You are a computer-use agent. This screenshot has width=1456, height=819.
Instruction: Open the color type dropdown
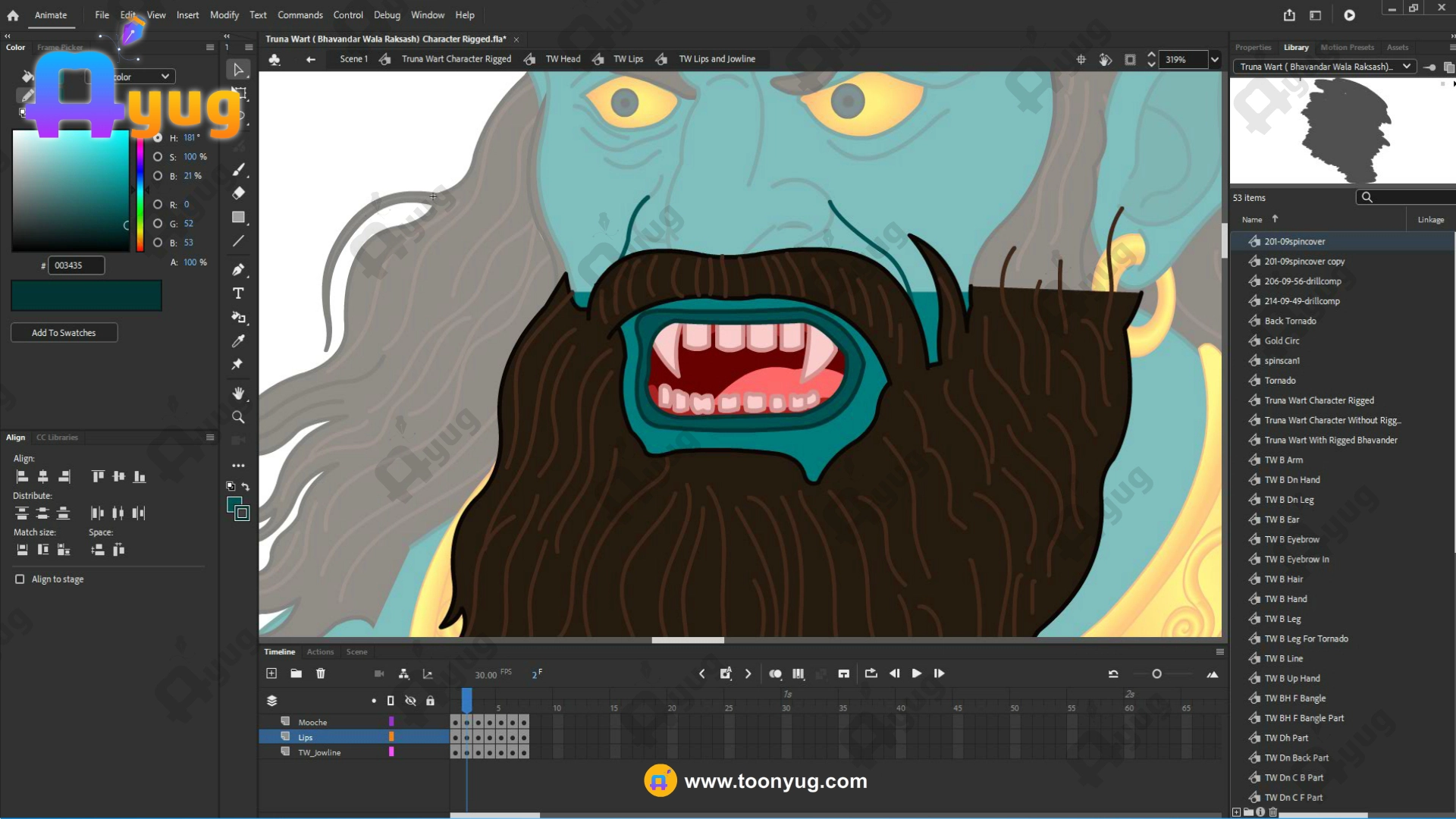(165, 77)
